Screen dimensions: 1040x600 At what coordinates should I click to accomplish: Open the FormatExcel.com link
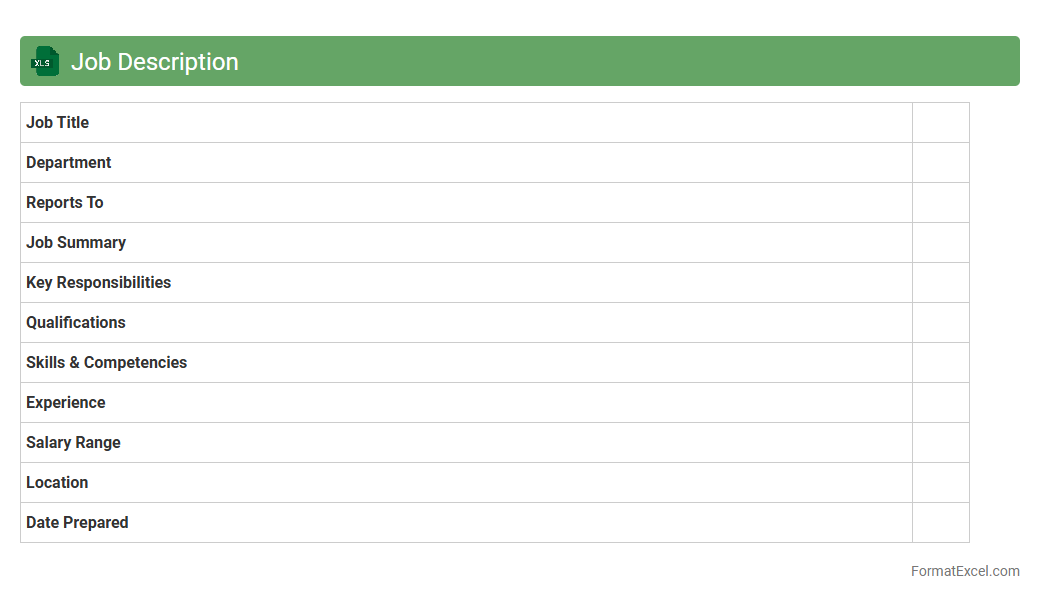(964, 571)
